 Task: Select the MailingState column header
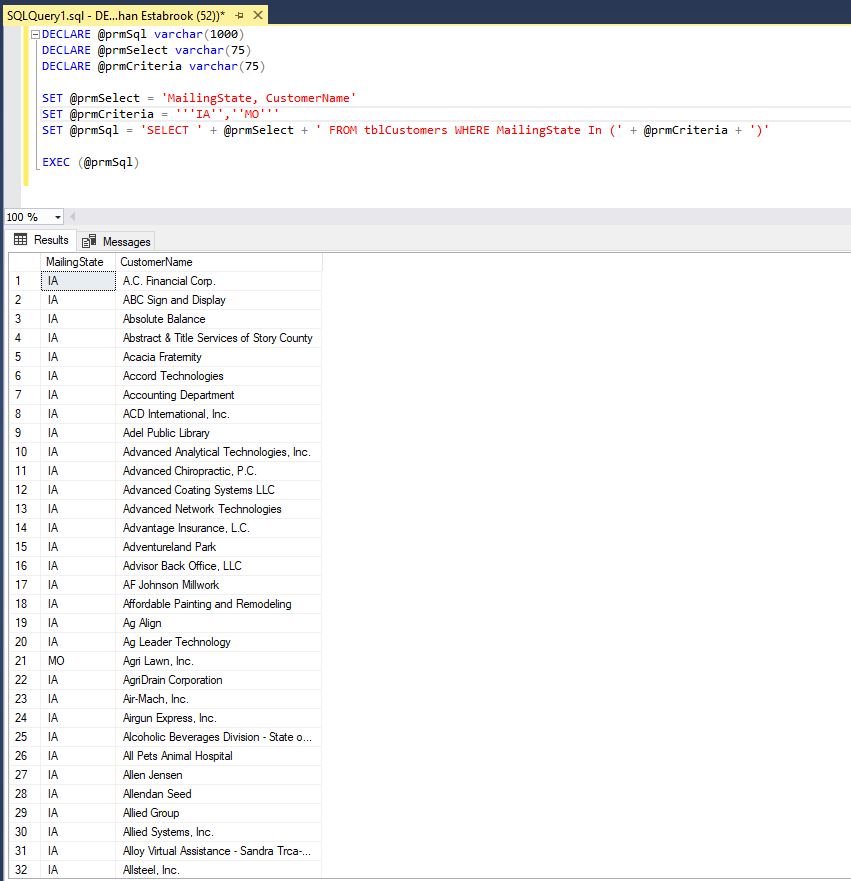[78, 262]
